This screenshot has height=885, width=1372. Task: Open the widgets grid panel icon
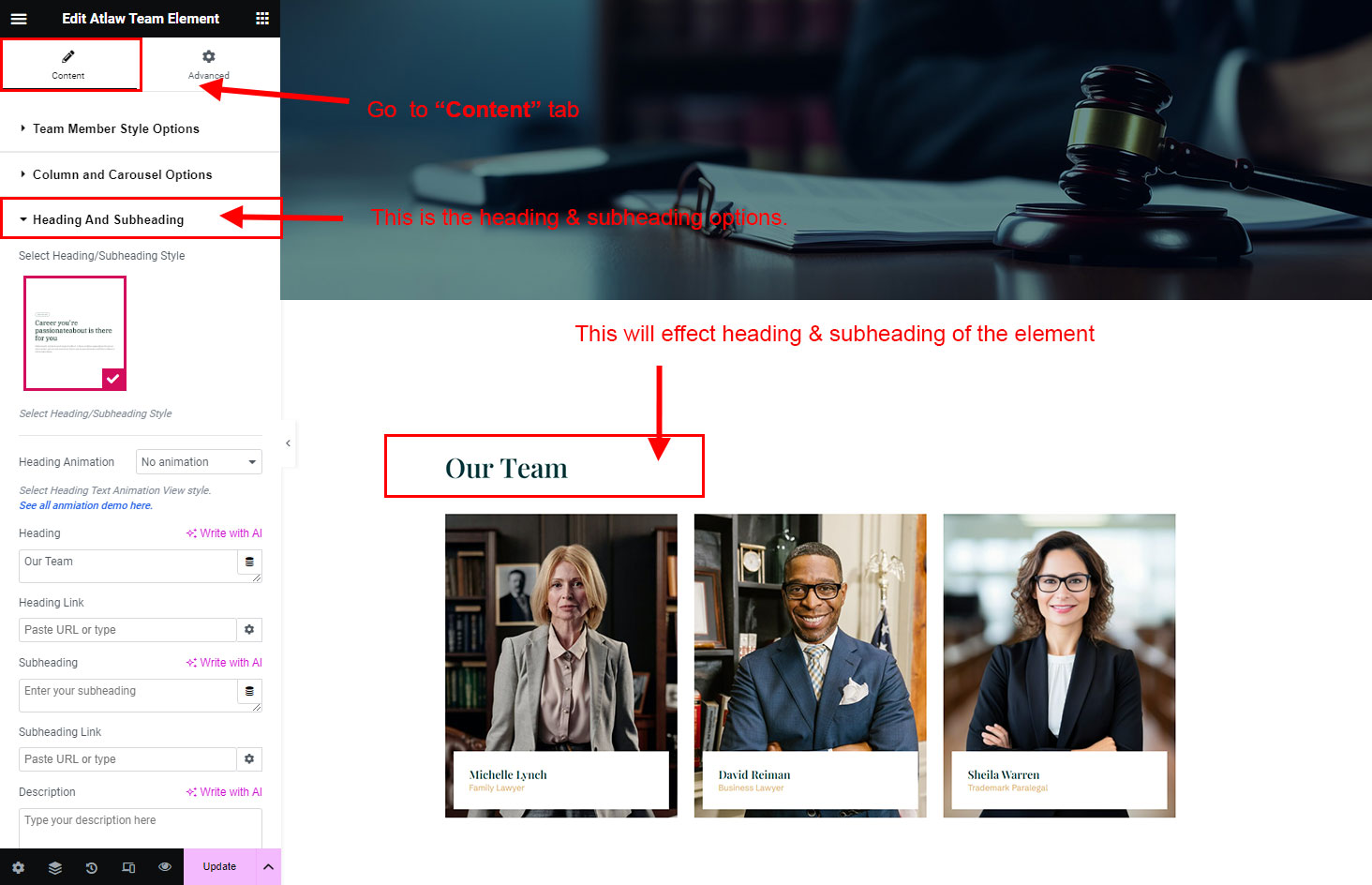point(262,19)
